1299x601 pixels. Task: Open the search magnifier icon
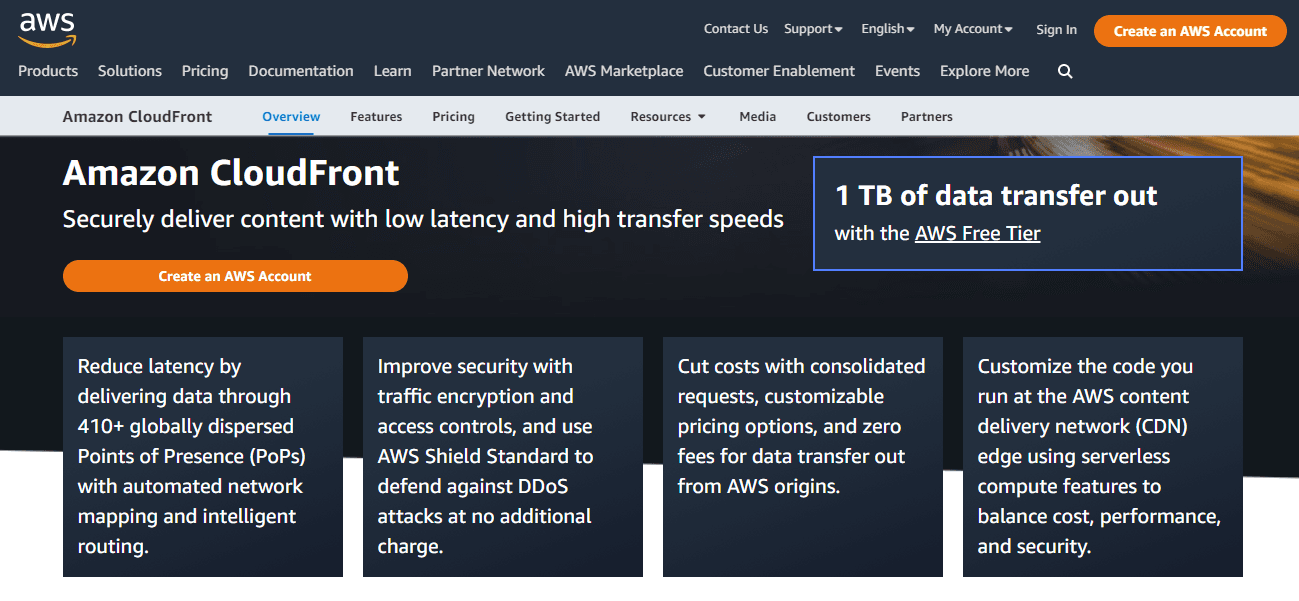pyautogui.click(x=1065, y=71)
